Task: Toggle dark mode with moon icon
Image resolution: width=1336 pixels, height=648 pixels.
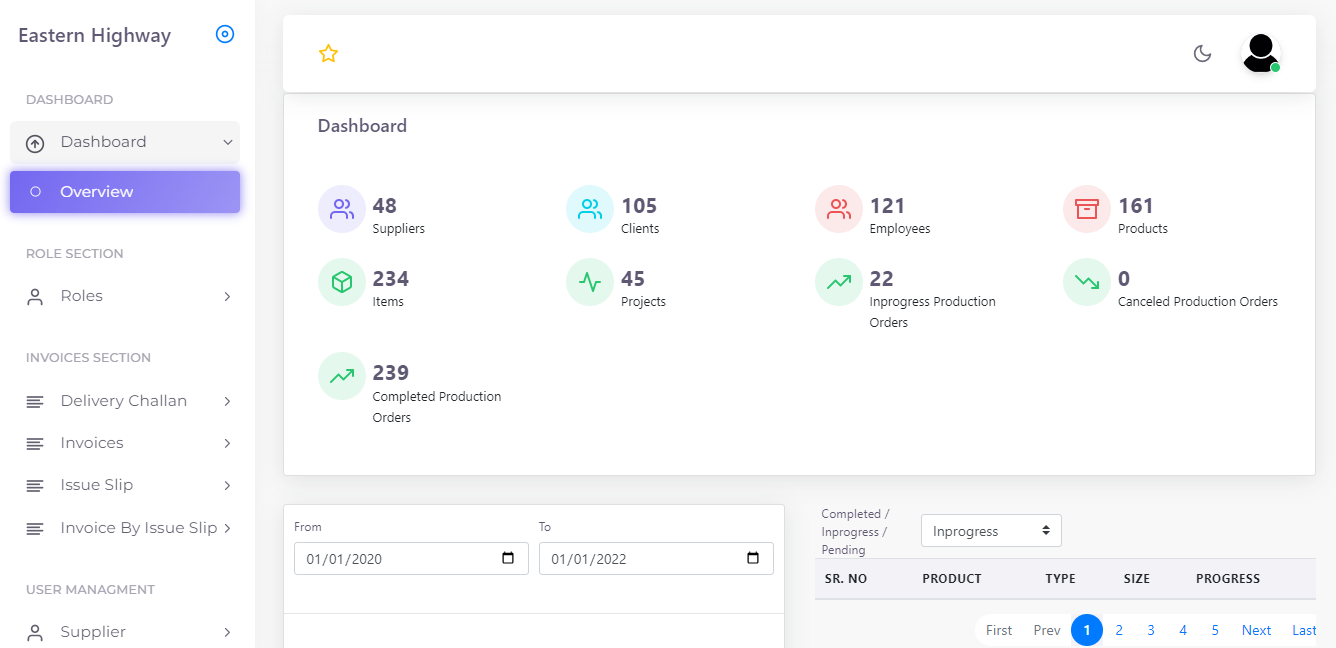Action: tap(1203, 54)
